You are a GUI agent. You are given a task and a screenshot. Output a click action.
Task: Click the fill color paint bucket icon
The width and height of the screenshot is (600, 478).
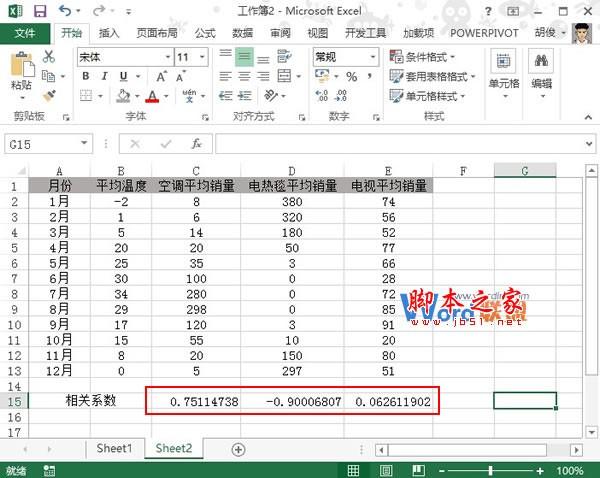click(123, 96)
